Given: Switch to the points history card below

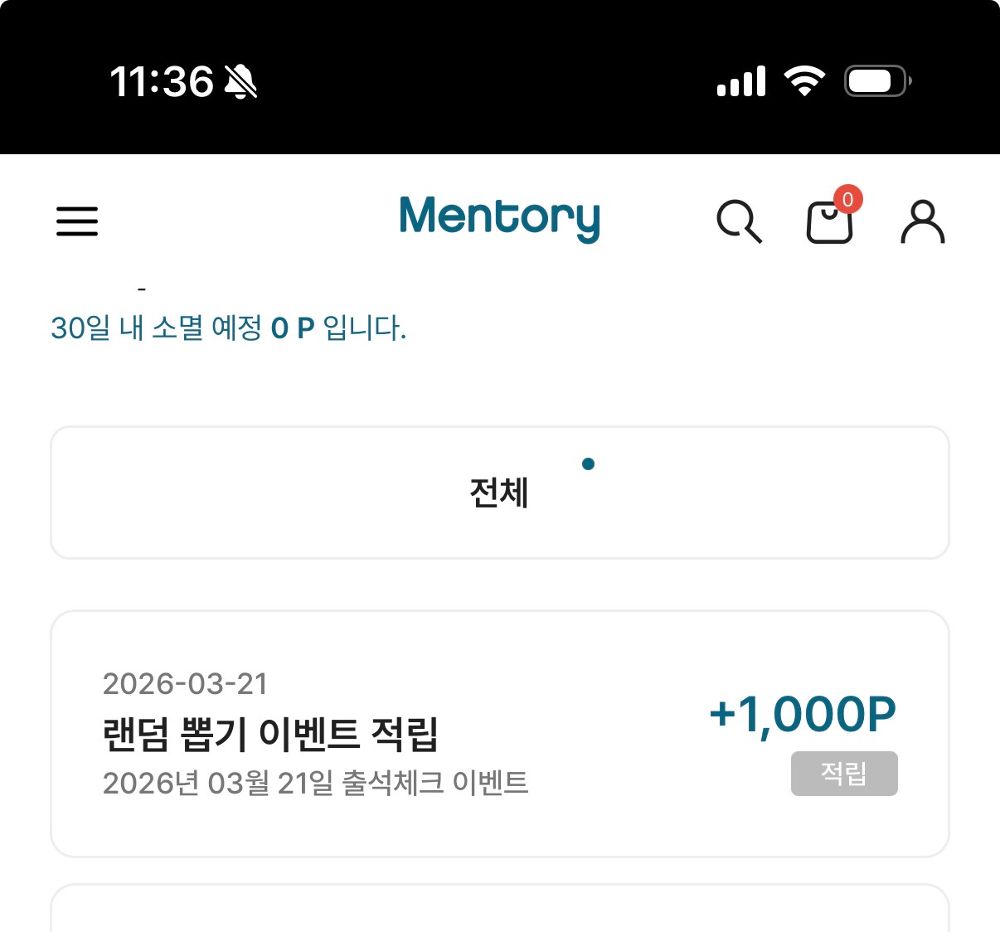Looking at the screenshot, I should [500, 910].
